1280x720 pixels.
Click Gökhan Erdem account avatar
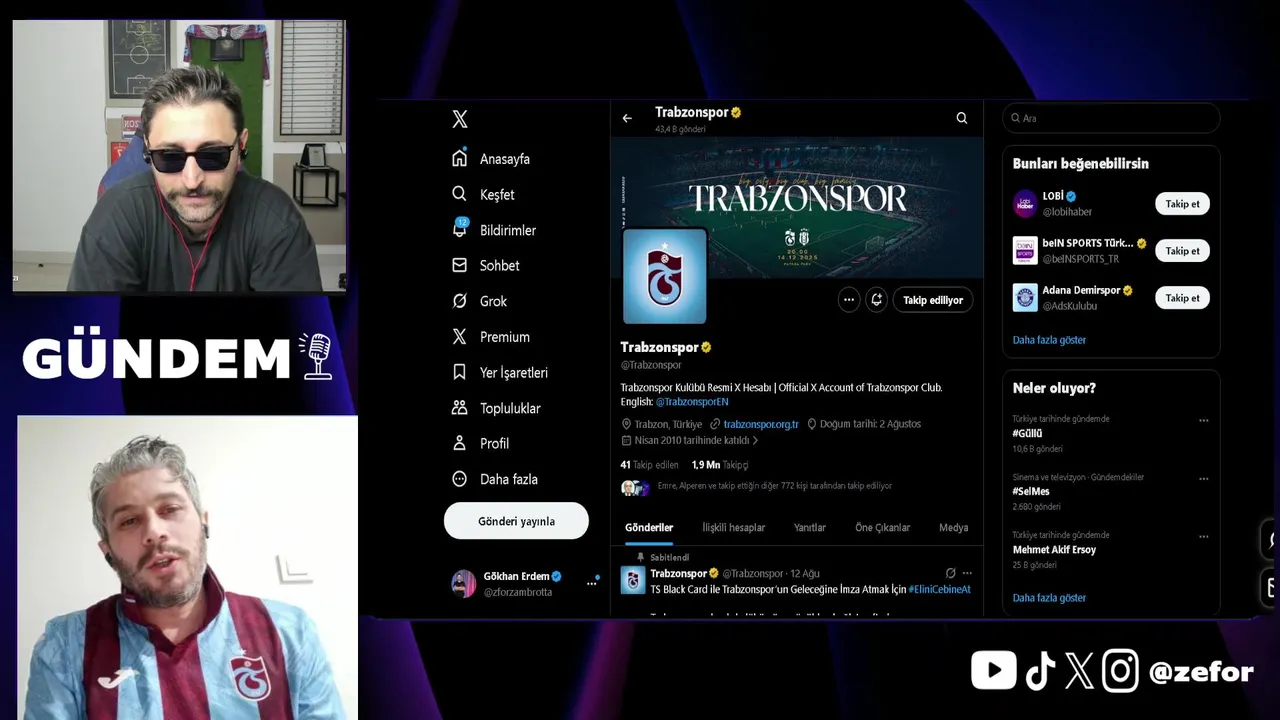coord(464,584)
